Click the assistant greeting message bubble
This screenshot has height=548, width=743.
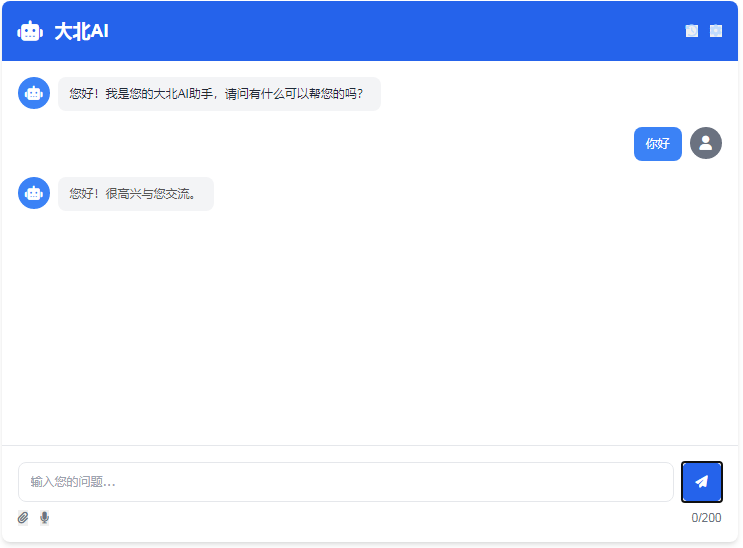point(219,94)
